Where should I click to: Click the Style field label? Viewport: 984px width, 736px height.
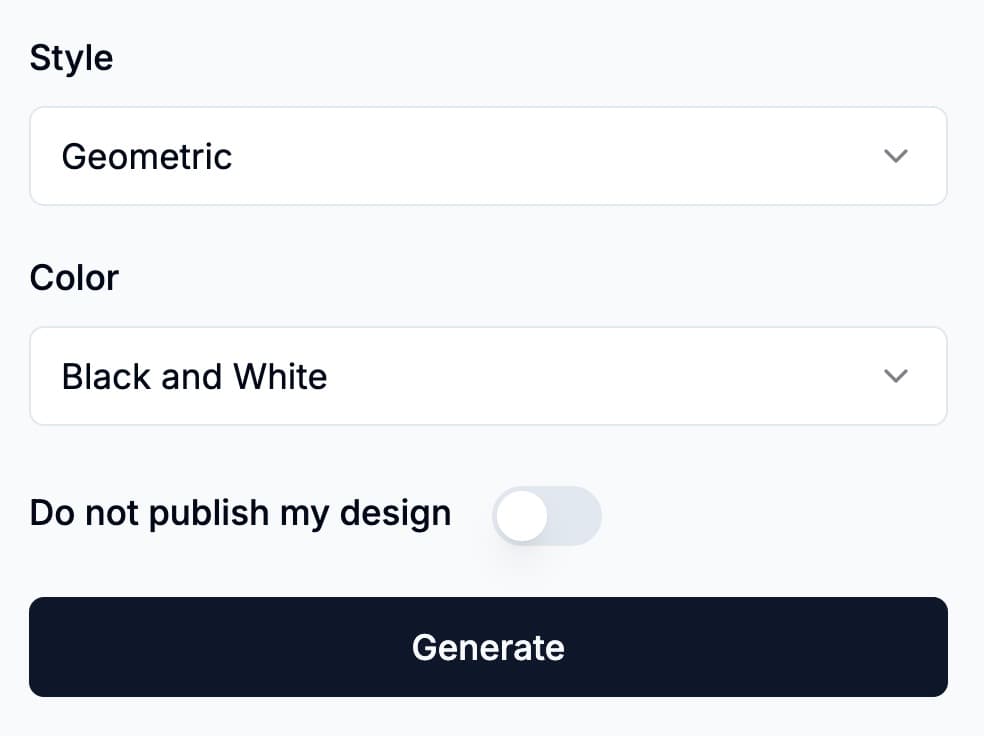click(x=71, y=57)
